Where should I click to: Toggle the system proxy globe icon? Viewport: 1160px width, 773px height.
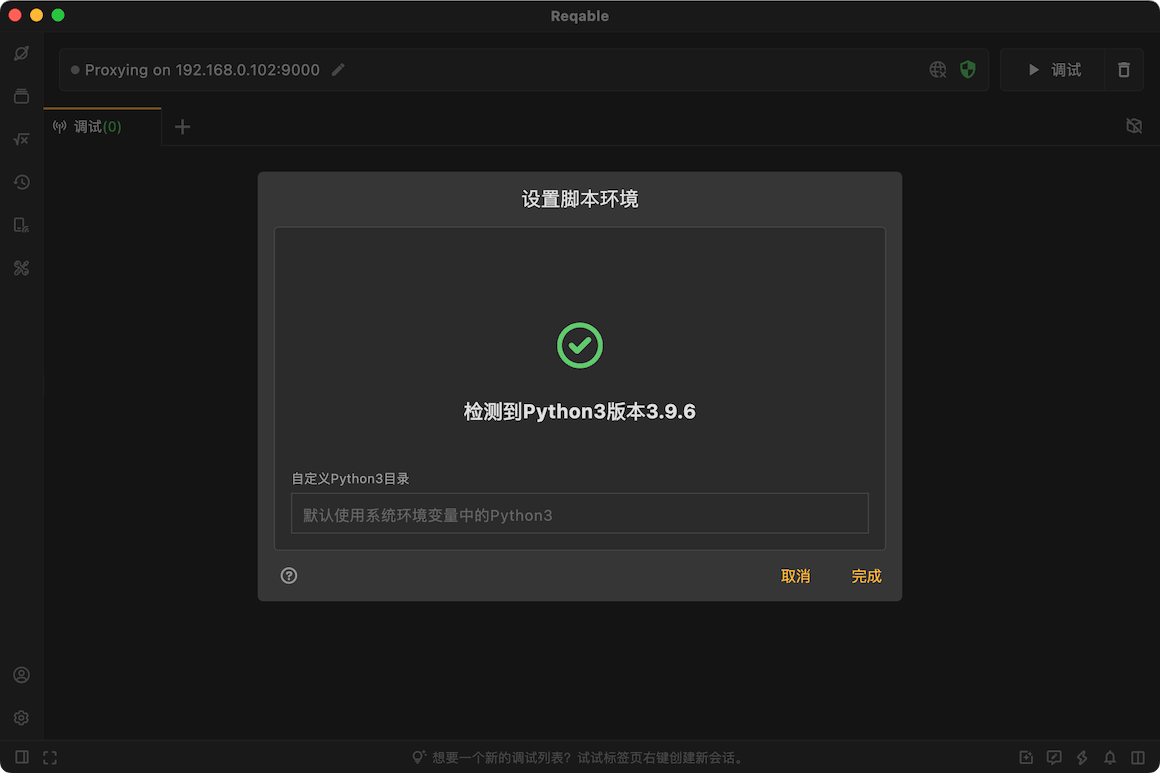click(x=937, y=70)
